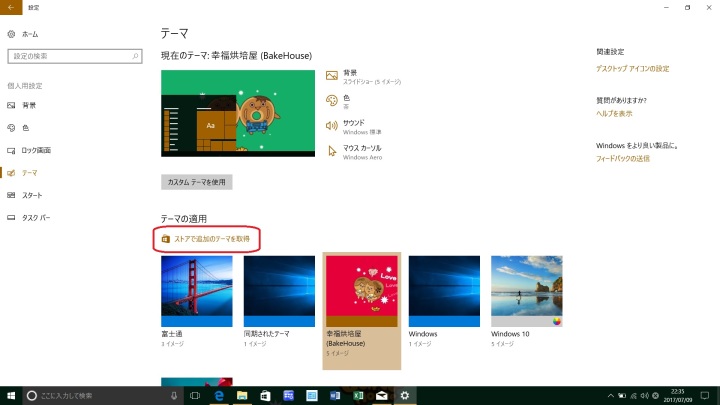Image resolution: width=720 pixels, height=405 pixels.
Task: Select the 幸福烘培屋 (BakeHouse) theme tile
Action: (x=361, y=311)
